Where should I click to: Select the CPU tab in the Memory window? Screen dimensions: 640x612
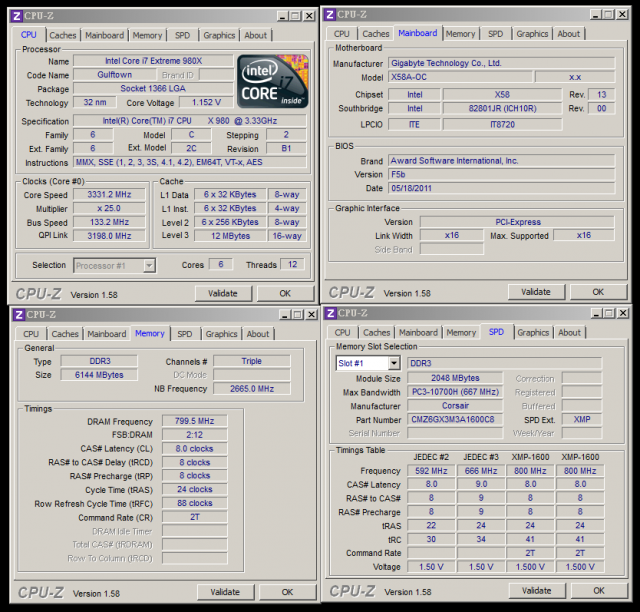point(31,334)
